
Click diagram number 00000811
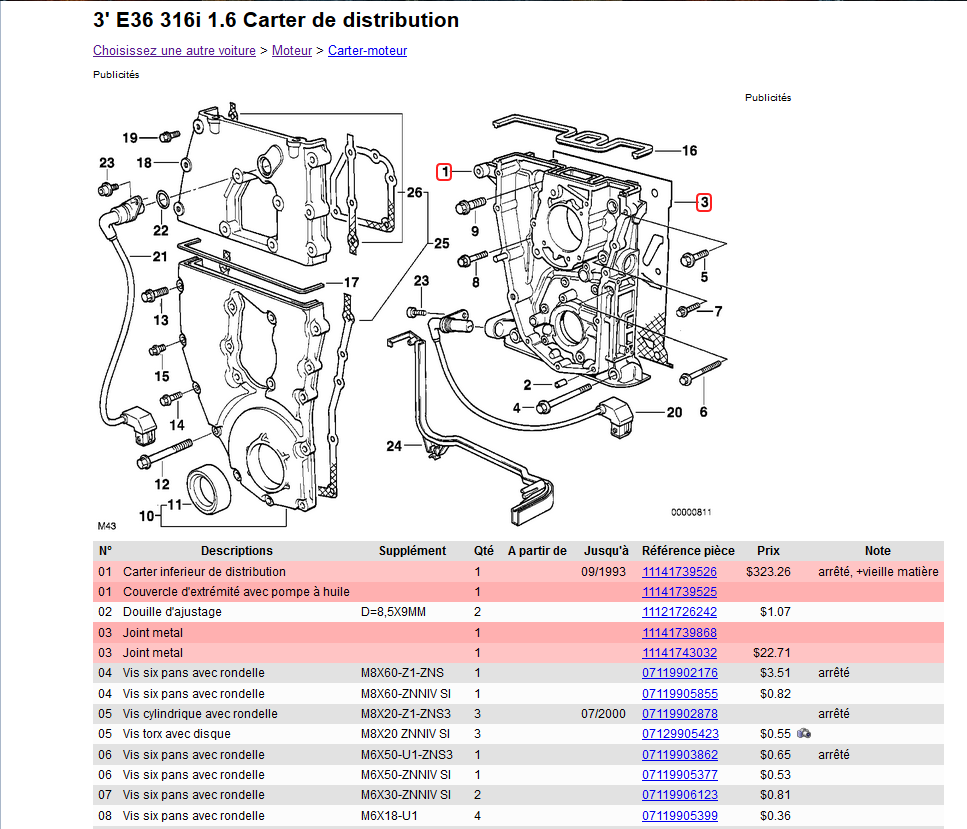[691, 512]
